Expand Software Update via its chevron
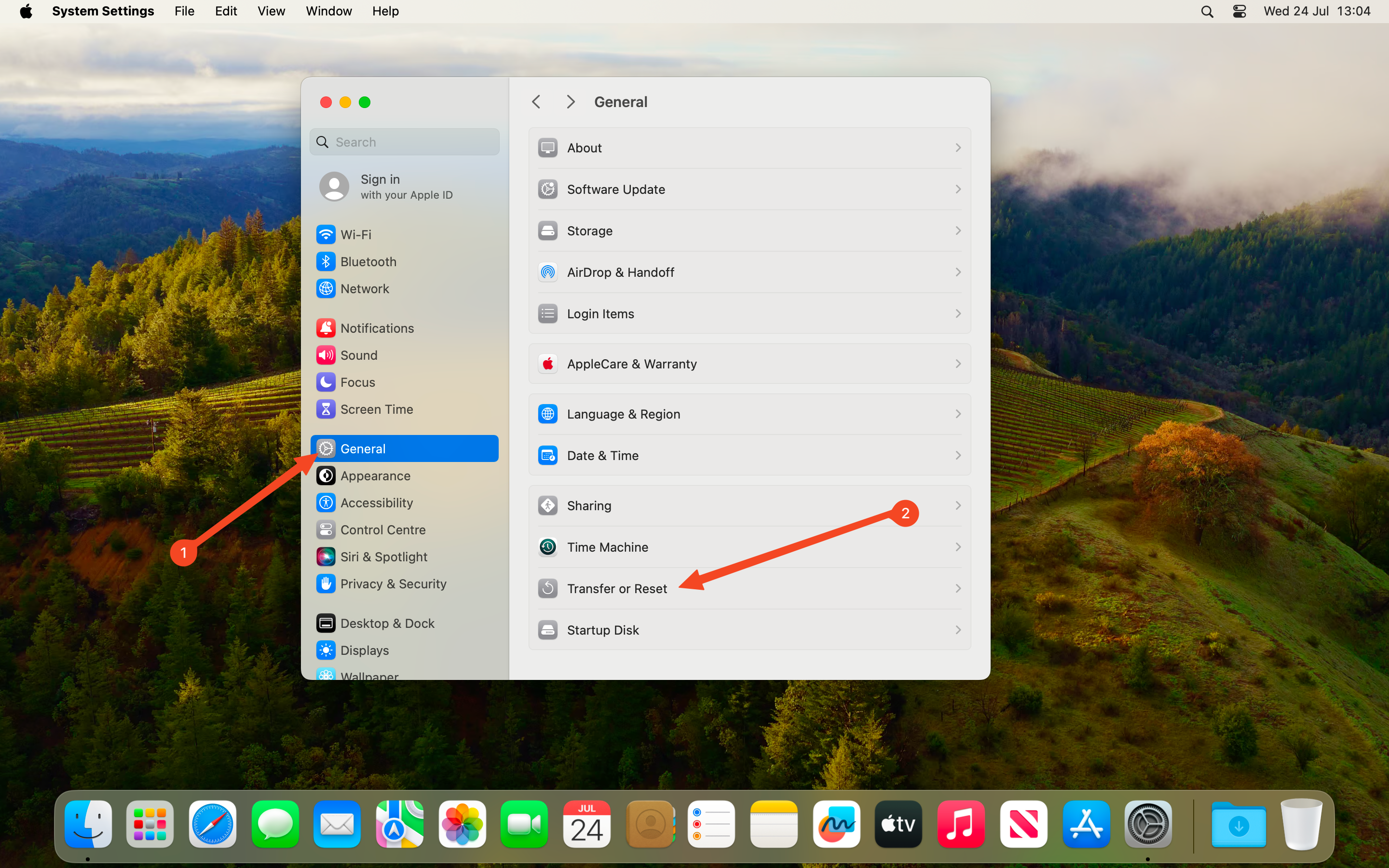This screenshot has width=1389, height=868. 957,189
